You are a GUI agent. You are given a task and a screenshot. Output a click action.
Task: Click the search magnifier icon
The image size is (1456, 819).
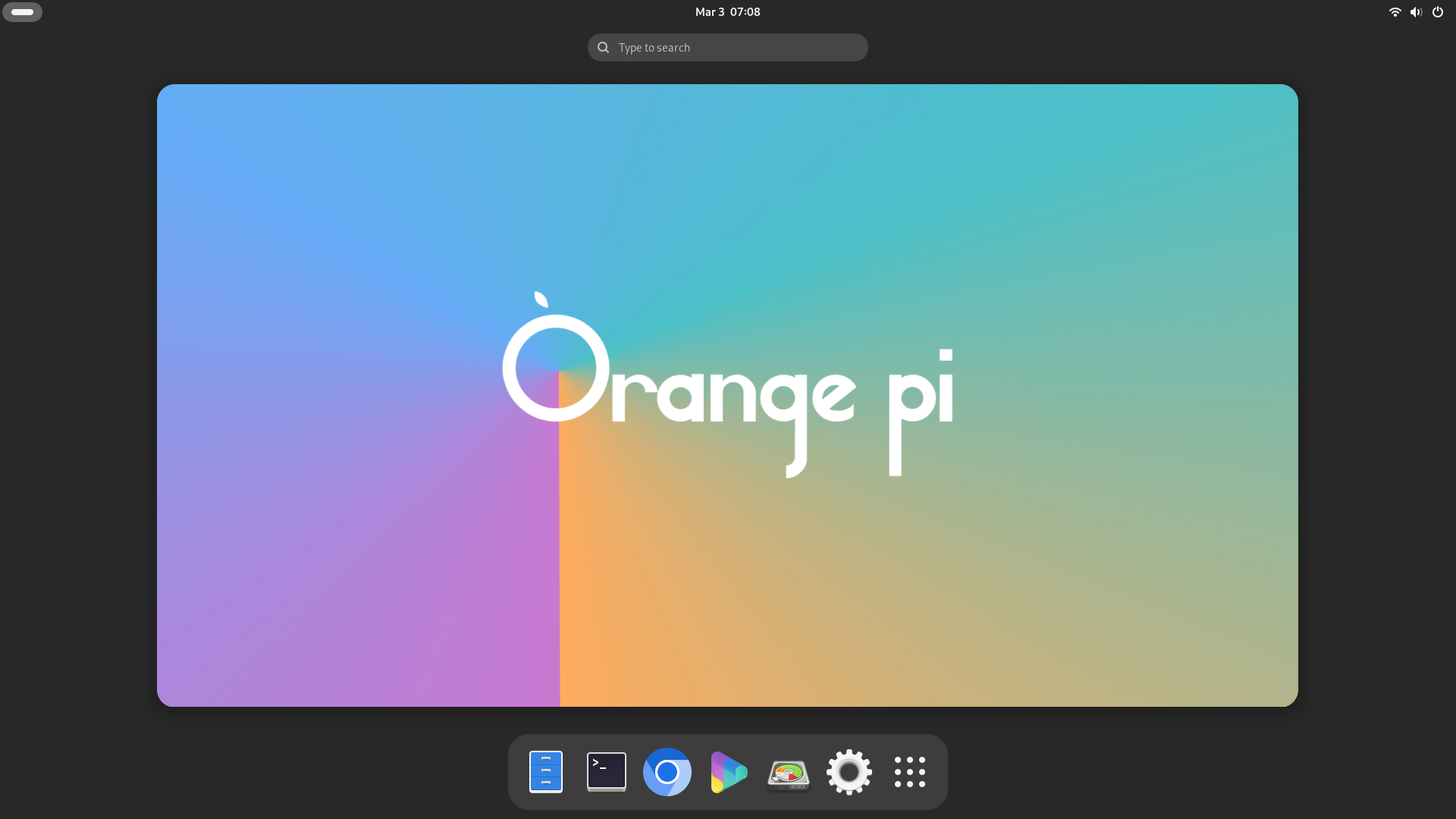tap(603, 48)
